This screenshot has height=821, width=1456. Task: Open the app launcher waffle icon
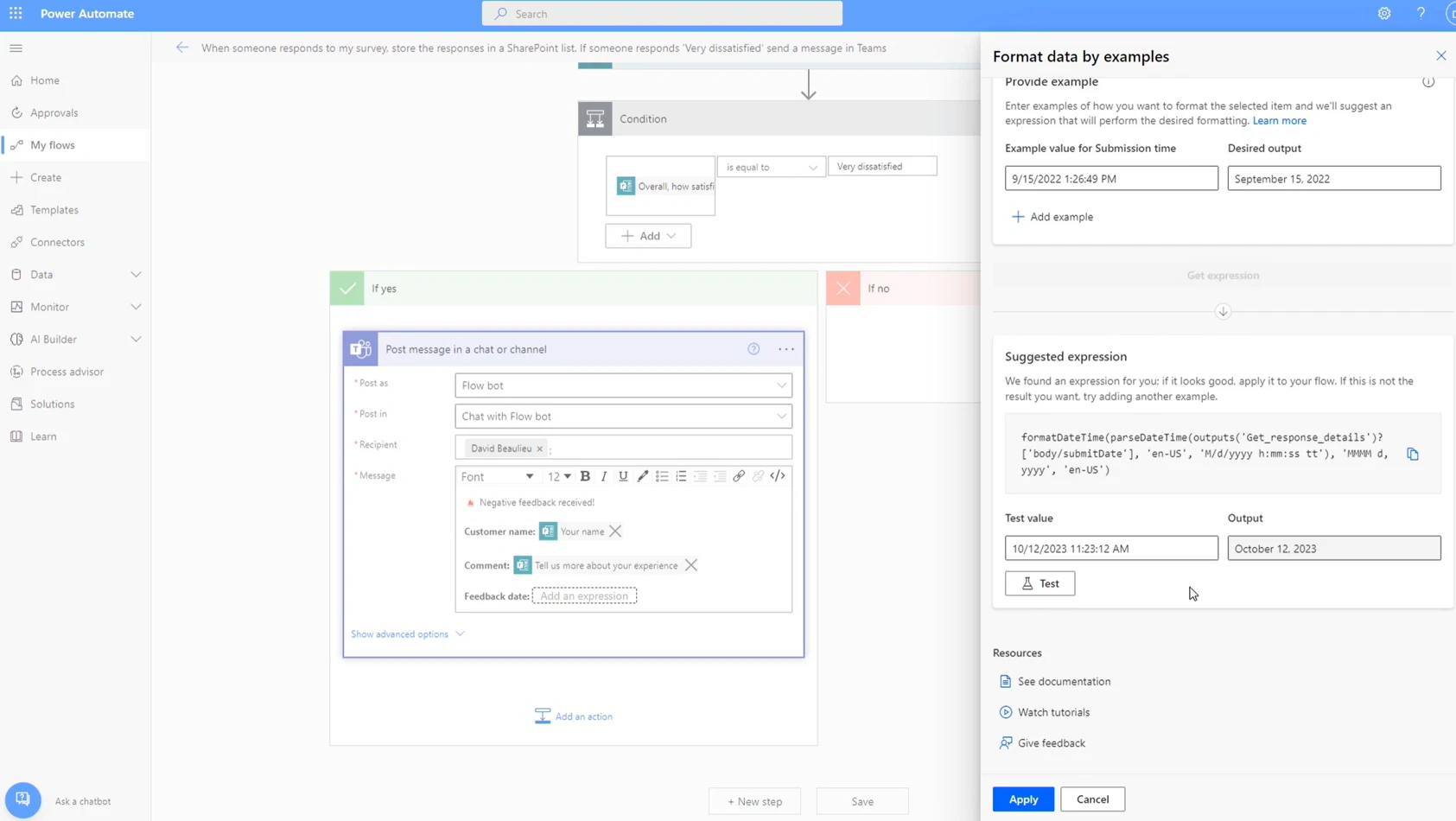(x=16, y=14)
